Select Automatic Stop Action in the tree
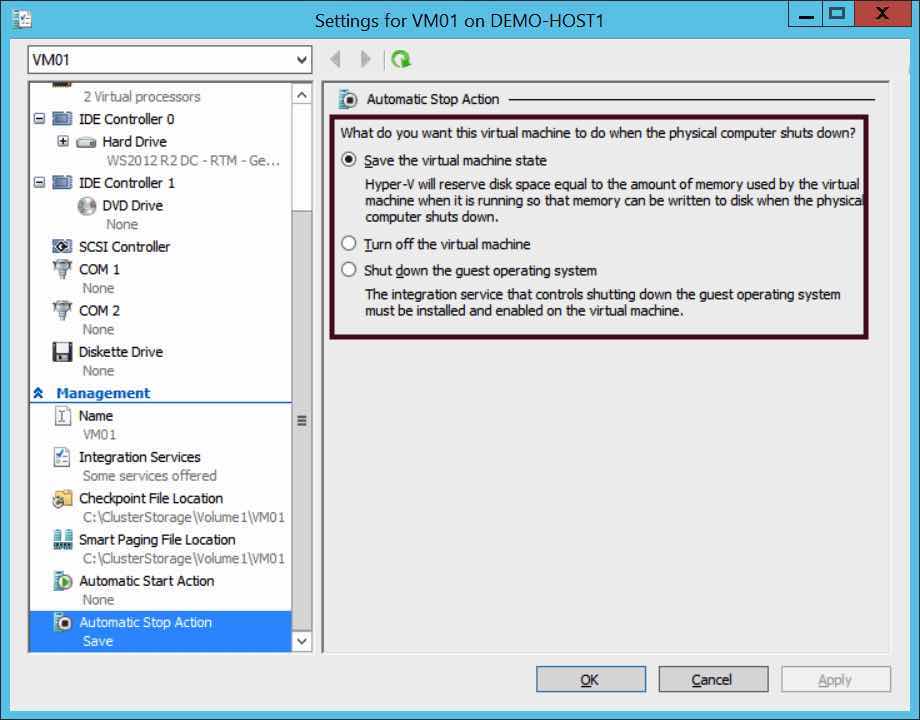The height and width of the screenshot is (720, 920). tap(160, 631)
